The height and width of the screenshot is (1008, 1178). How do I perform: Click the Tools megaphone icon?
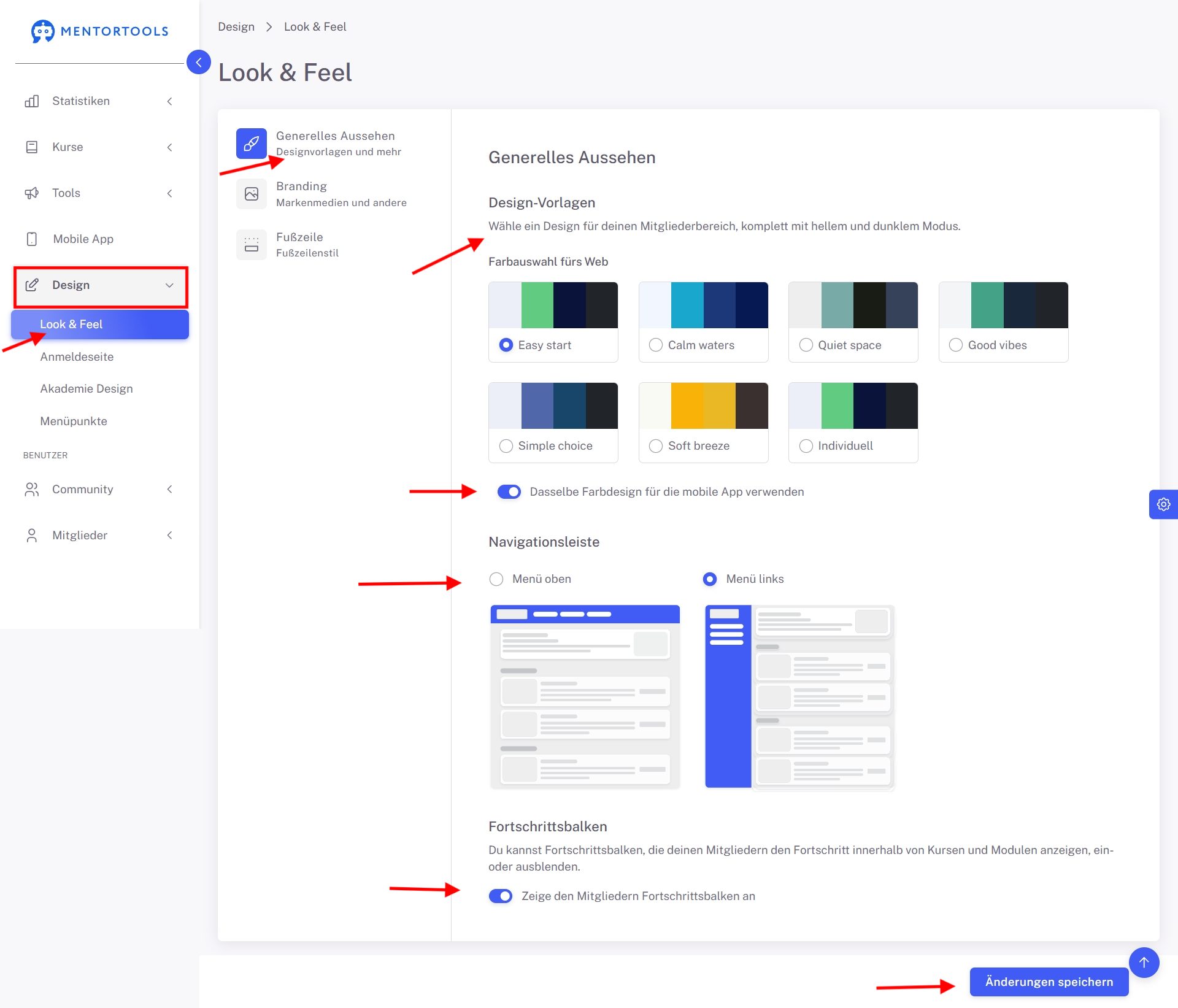tap(32, 193)
